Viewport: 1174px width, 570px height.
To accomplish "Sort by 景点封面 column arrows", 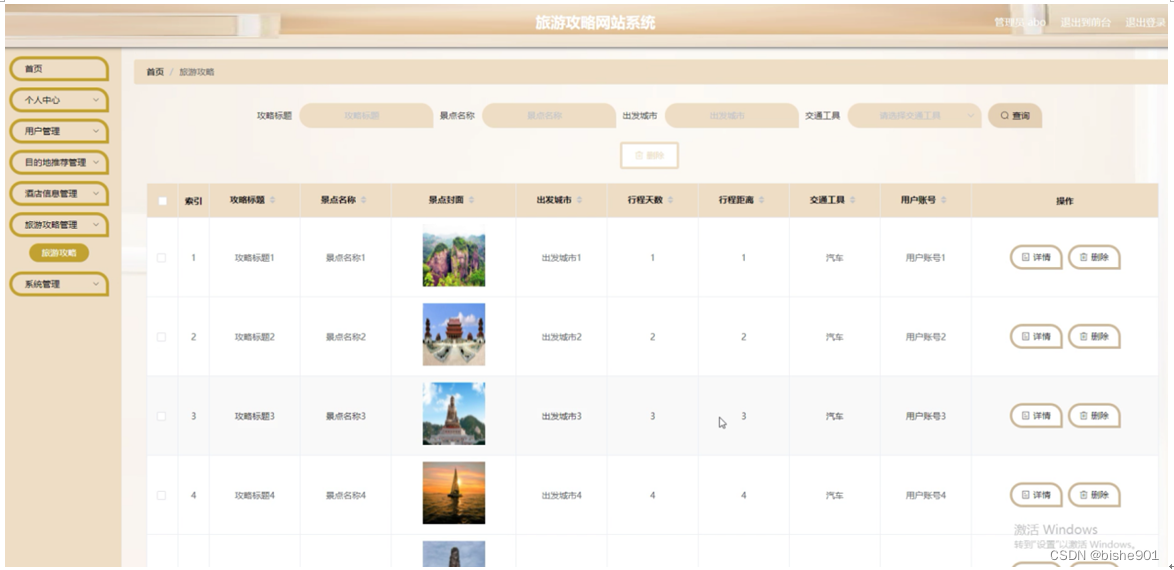I will click(x=472, y=200).
